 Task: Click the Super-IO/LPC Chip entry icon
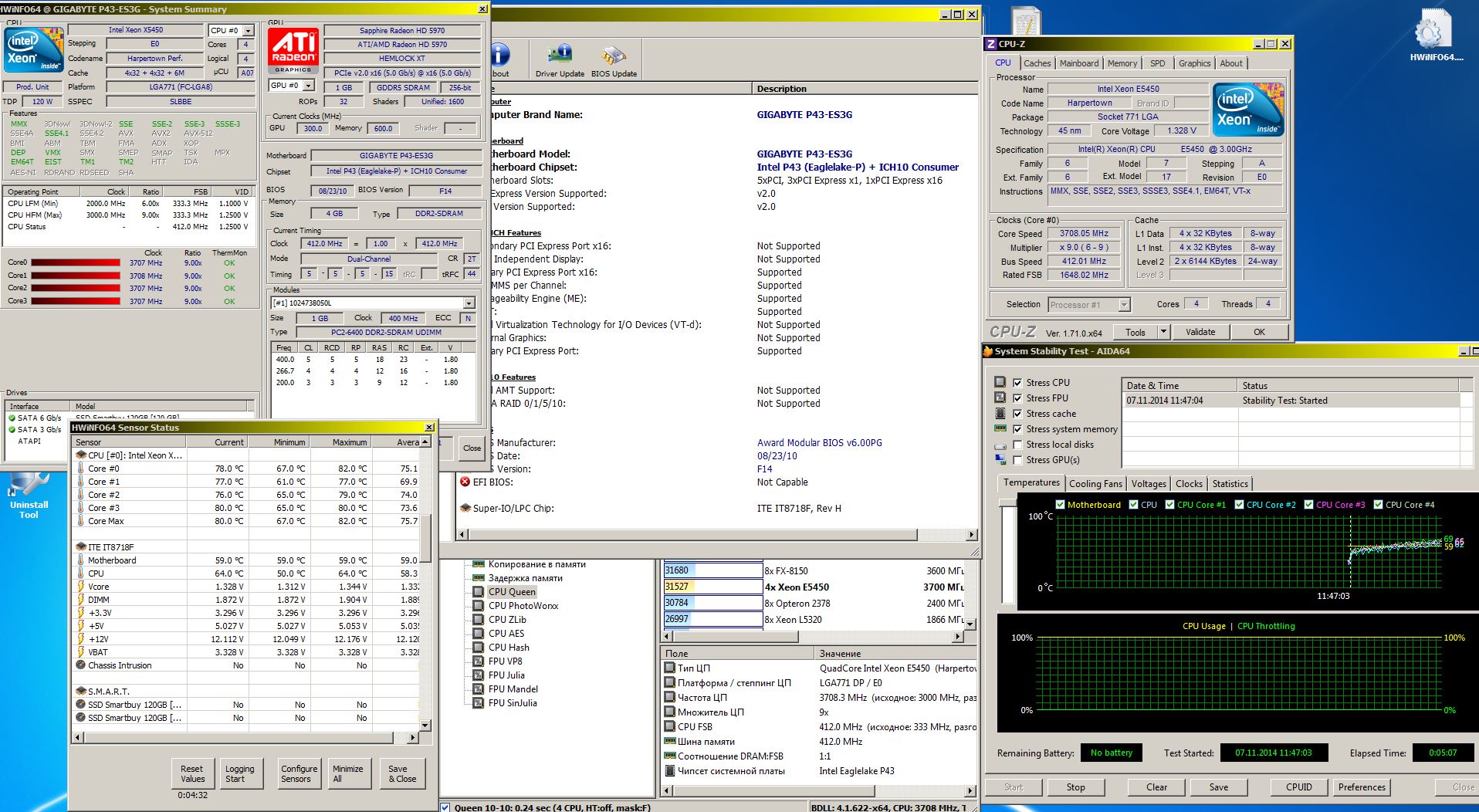coord(465,508)
